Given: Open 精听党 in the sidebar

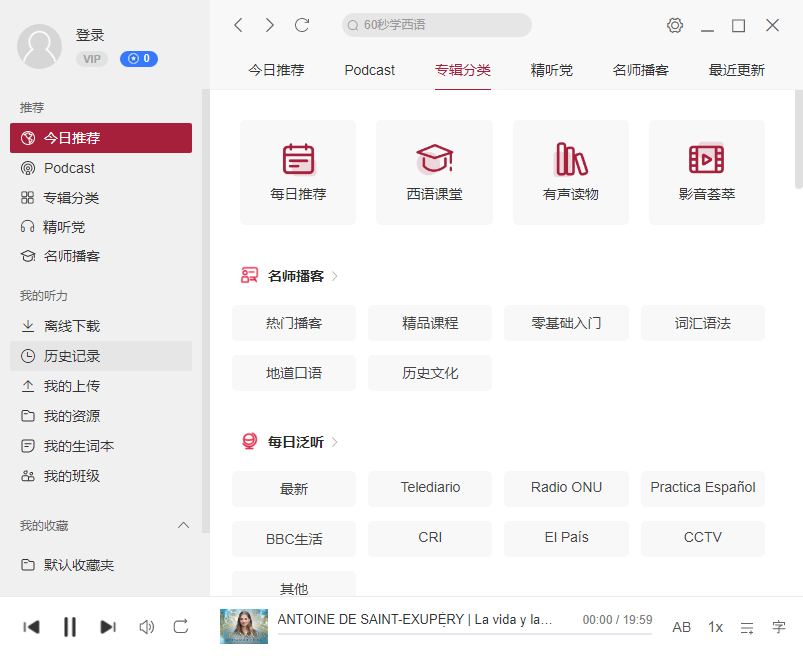Looking at the screenshot, I should (x=101, y=227).
